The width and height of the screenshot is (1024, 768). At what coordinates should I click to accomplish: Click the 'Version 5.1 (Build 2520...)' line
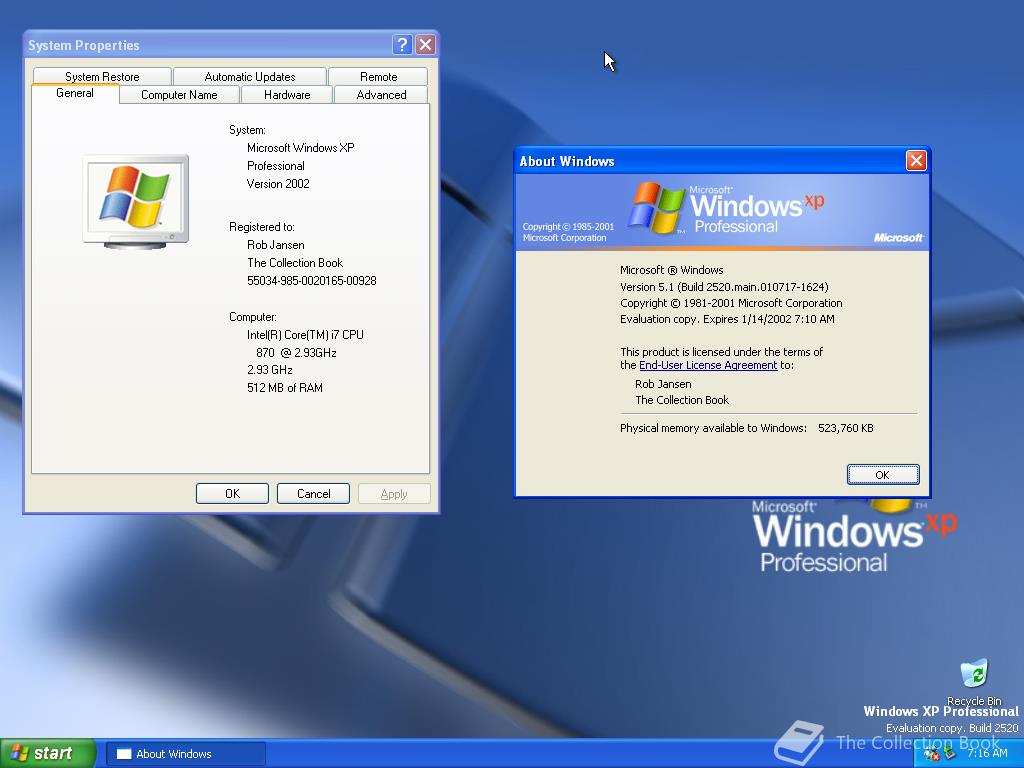[x=724, y=287]
